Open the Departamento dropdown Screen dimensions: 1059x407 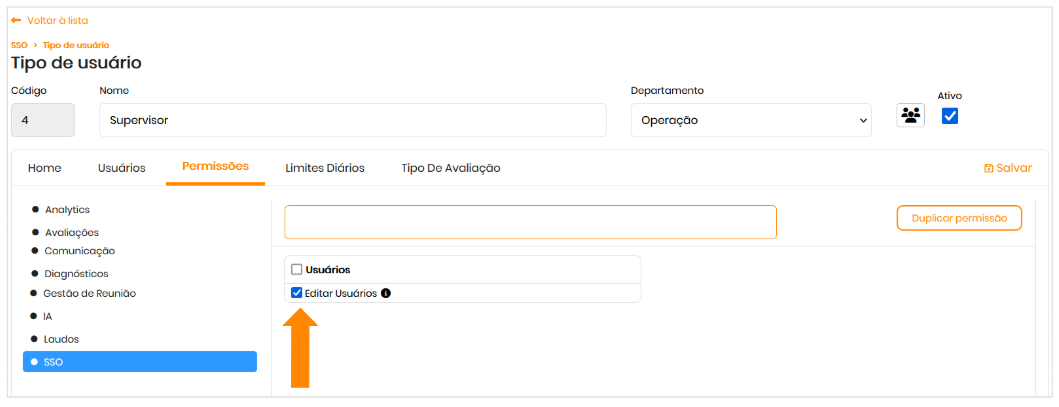[750, 120]
